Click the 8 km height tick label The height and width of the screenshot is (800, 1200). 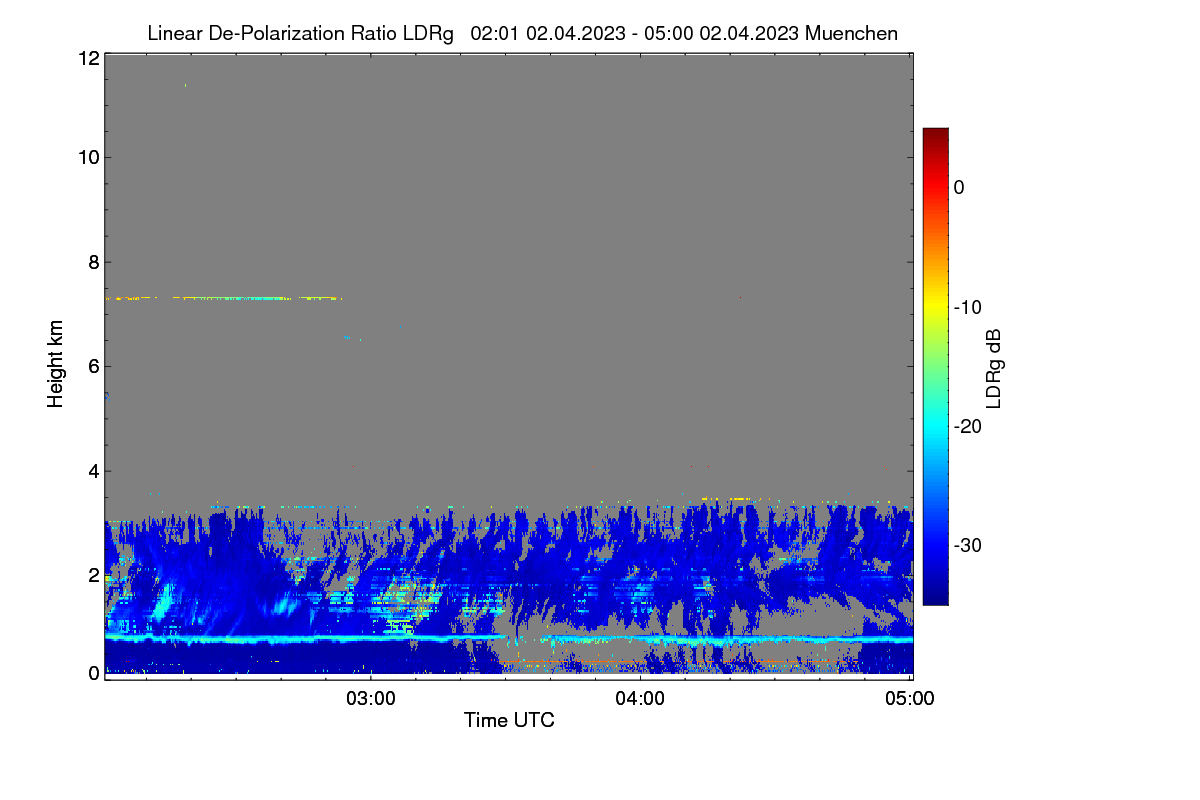coord(93,262)
